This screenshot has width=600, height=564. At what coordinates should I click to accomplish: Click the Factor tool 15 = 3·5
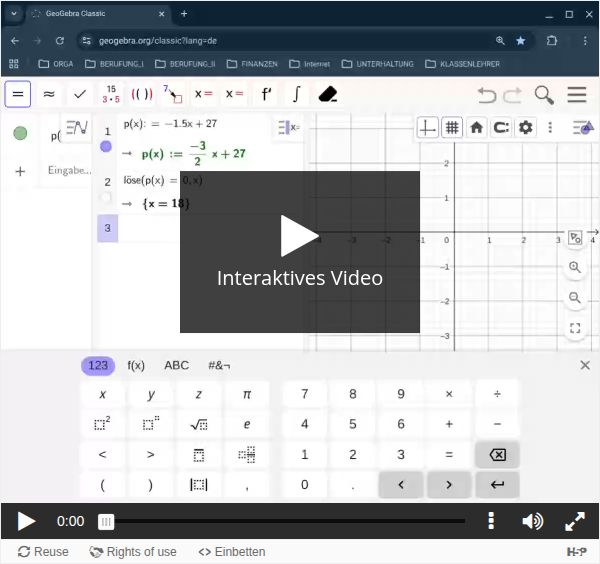coord(110,94)
